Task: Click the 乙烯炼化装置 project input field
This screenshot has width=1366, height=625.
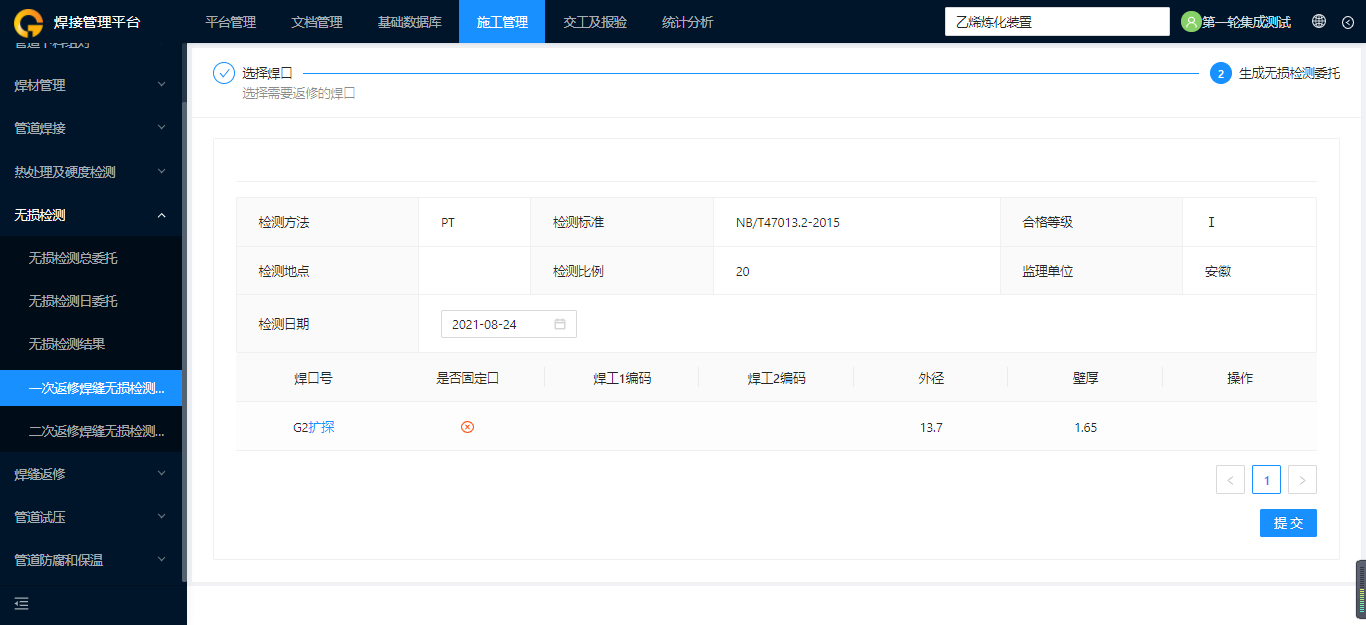Action: pyautogui.click(x=1057, y=22)
